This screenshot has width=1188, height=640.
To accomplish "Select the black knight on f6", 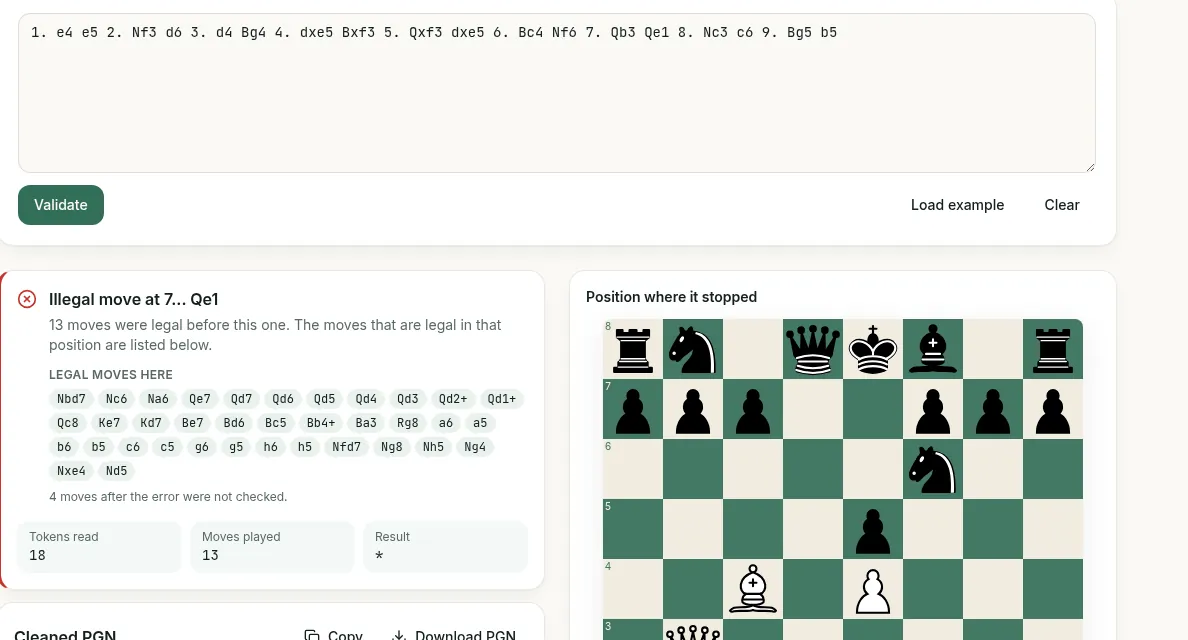I will point(933,470).
